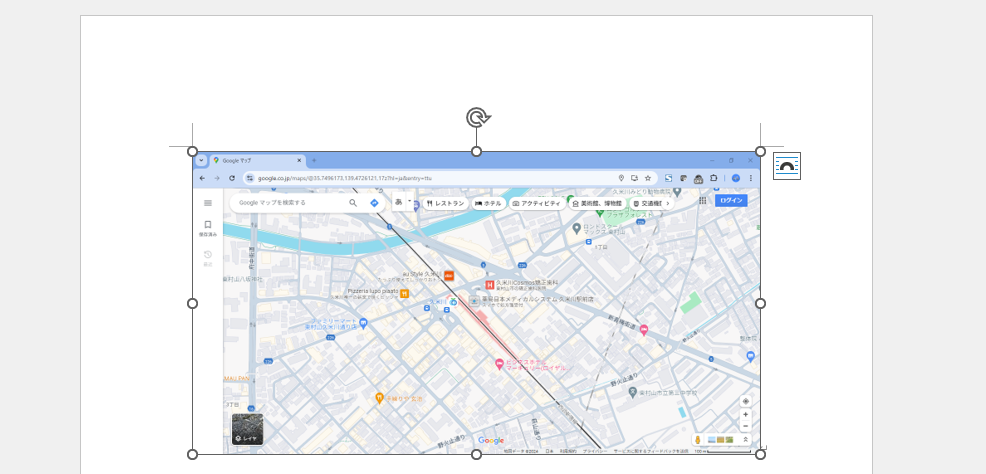Click the forward arrow in the pasted Chrome screenshot
The width and height of the screenshot is (986, 474).
217,179
